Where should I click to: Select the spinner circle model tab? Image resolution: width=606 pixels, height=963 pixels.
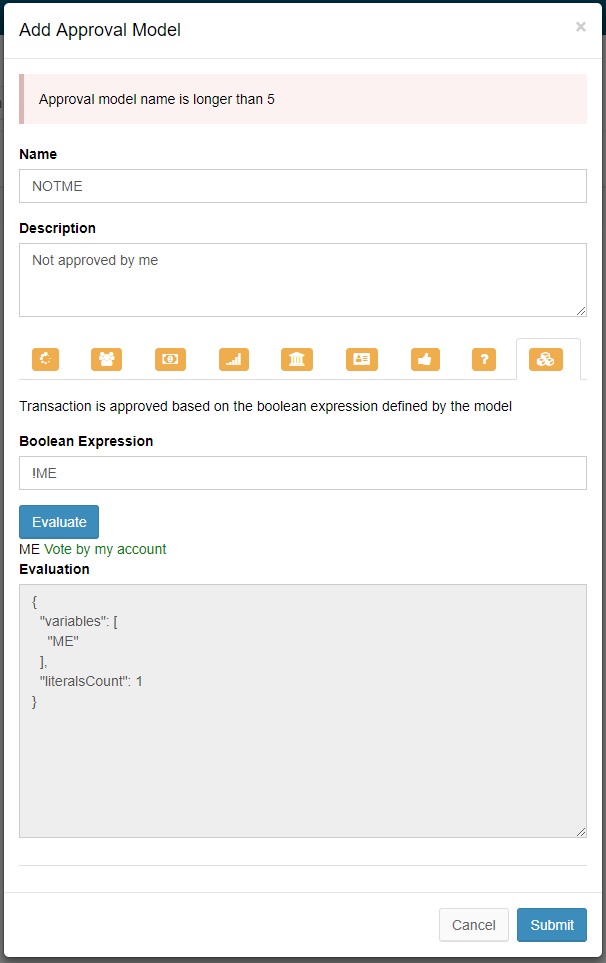46,360
